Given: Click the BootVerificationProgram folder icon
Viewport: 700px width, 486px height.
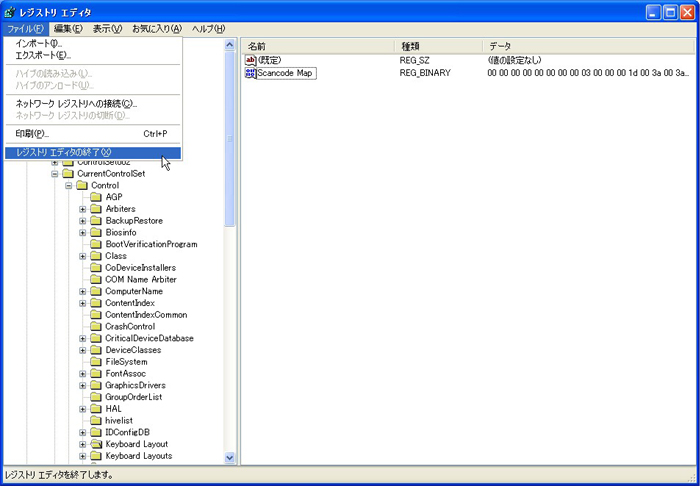Looking at the screenshot, I should (x=96, y=244).
